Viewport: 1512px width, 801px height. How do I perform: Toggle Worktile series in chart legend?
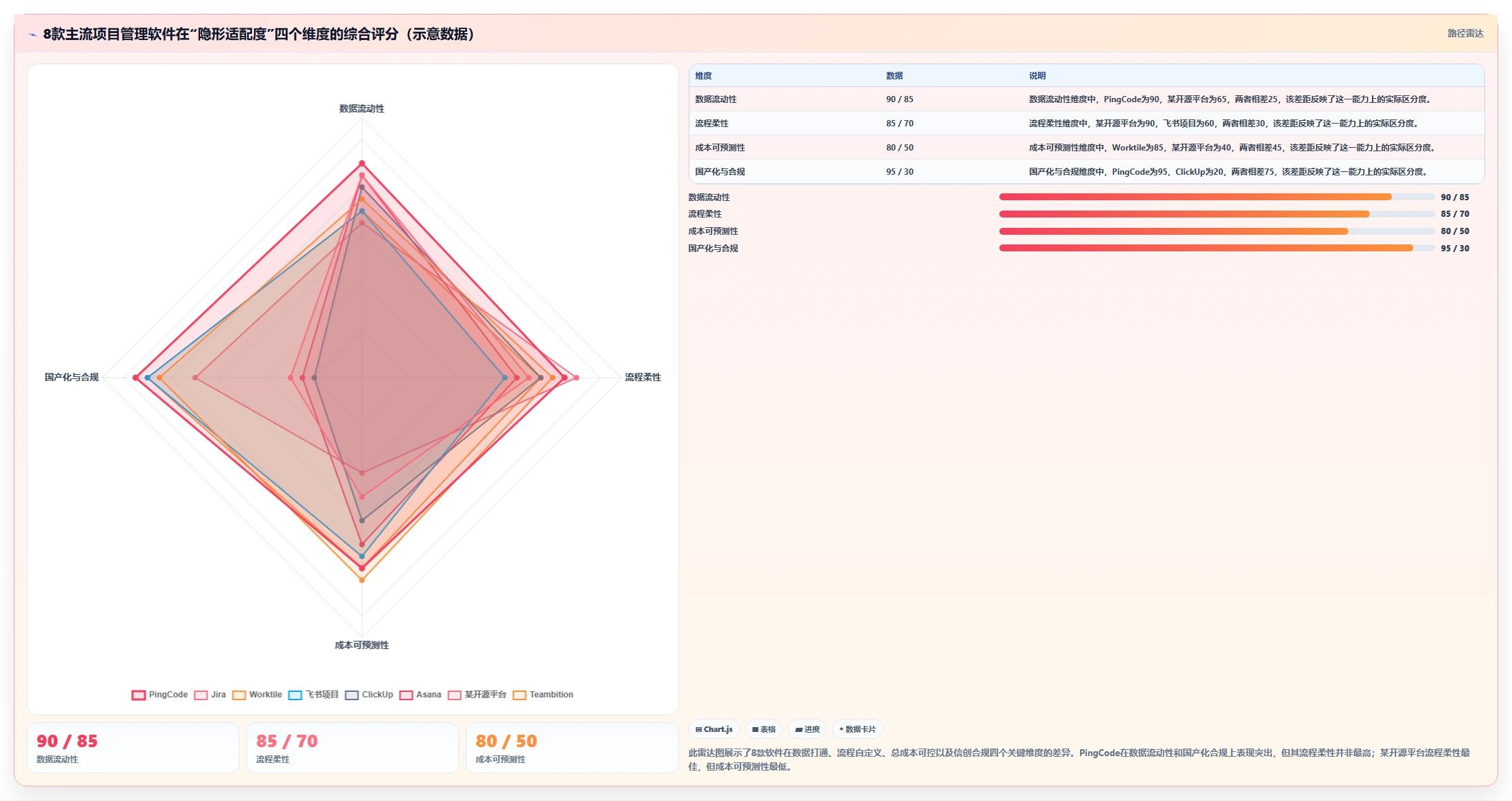pos(257,695)
